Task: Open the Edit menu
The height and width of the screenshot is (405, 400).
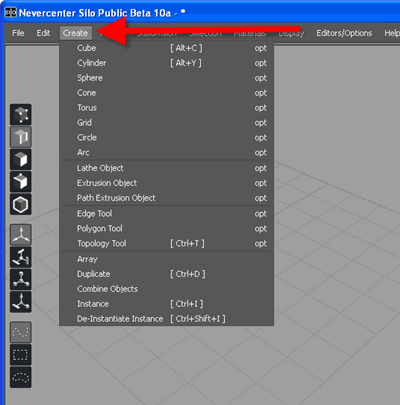Action: tap(43, 33)
